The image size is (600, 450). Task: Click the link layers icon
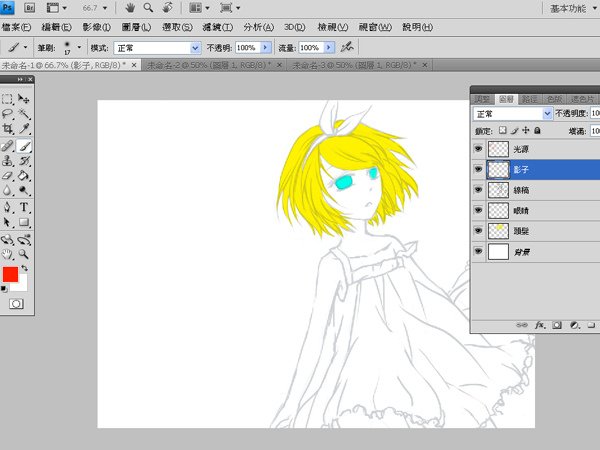point(522,325)
